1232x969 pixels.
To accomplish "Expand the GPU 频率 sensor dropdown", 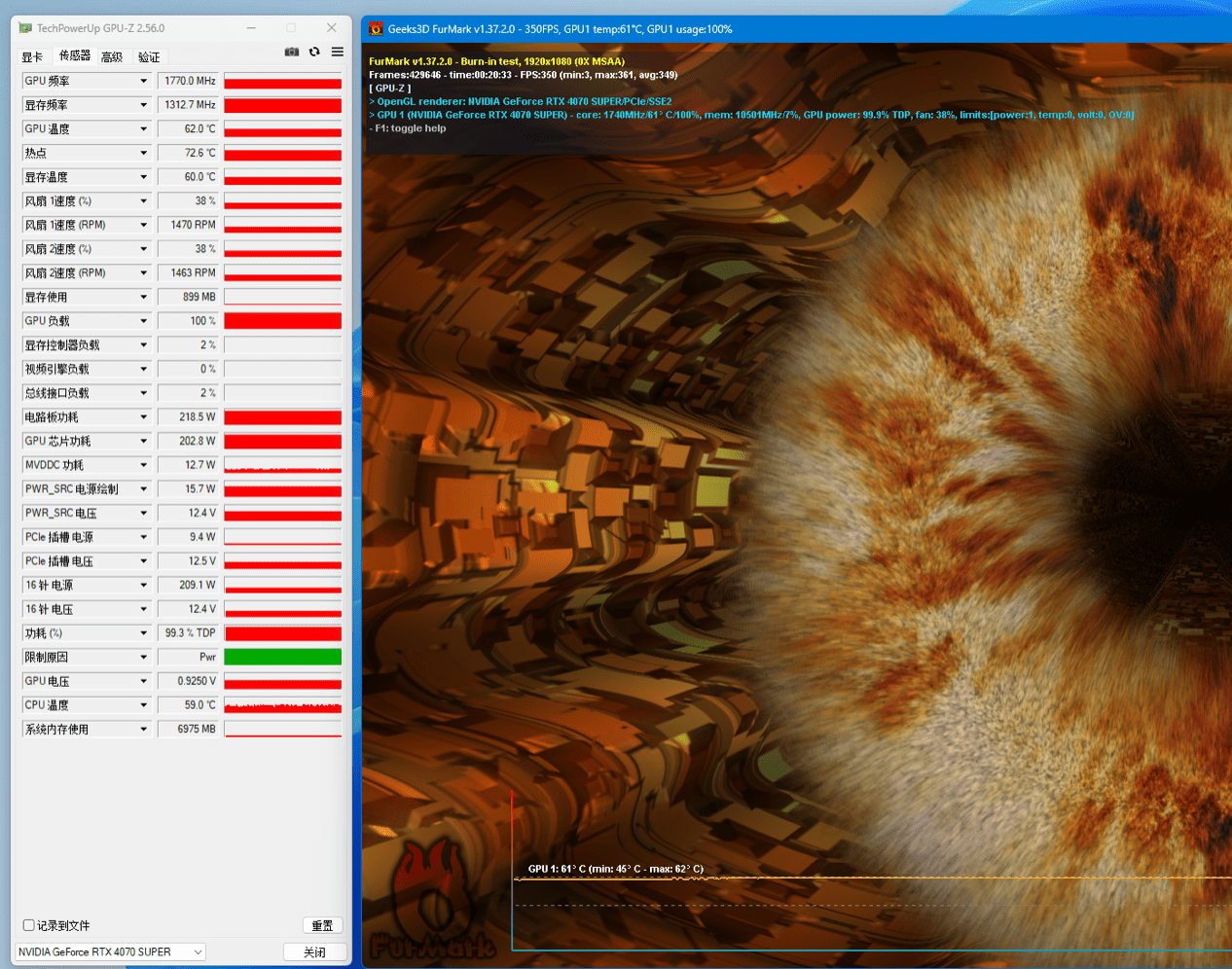I will (143, 81).
